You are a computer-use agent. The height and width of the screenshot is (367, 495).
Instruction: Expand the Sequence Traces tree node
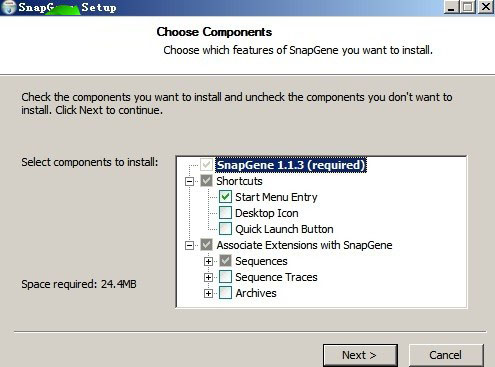208,277
